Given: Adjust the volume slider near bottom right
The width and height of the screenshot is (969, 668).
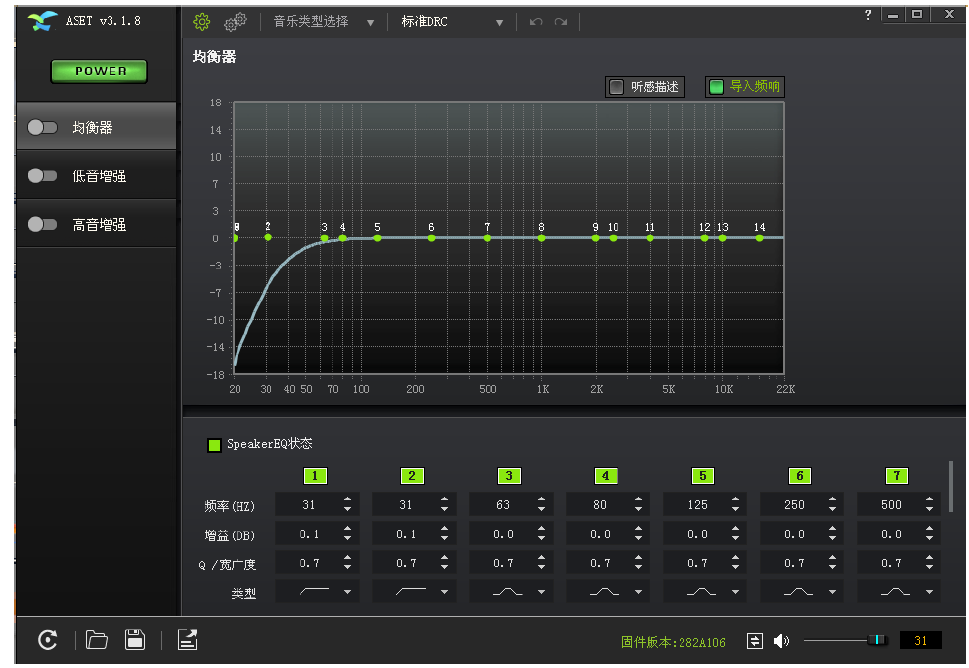Looking at the screenshot, I should click(878, 640).
